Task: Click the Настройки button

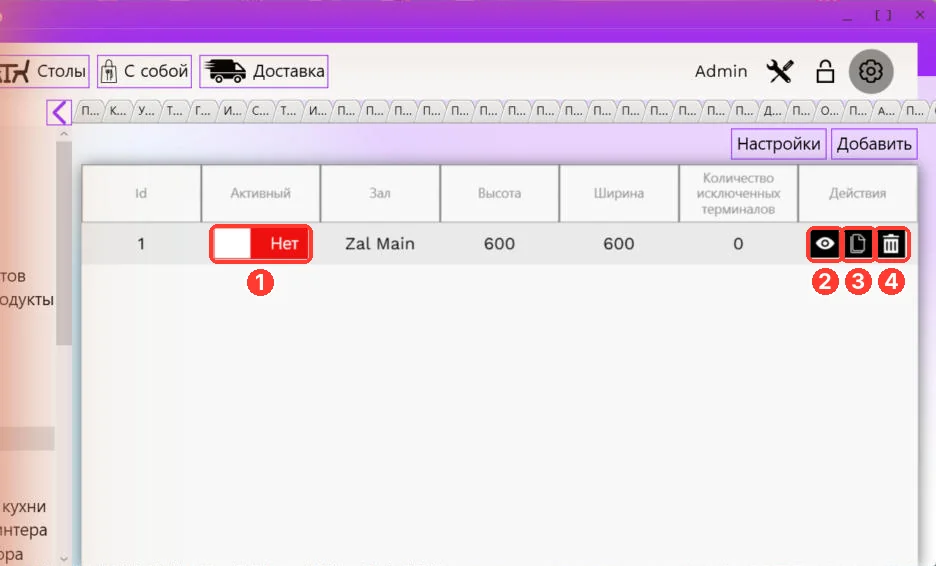Action: (x=778, y=144)
